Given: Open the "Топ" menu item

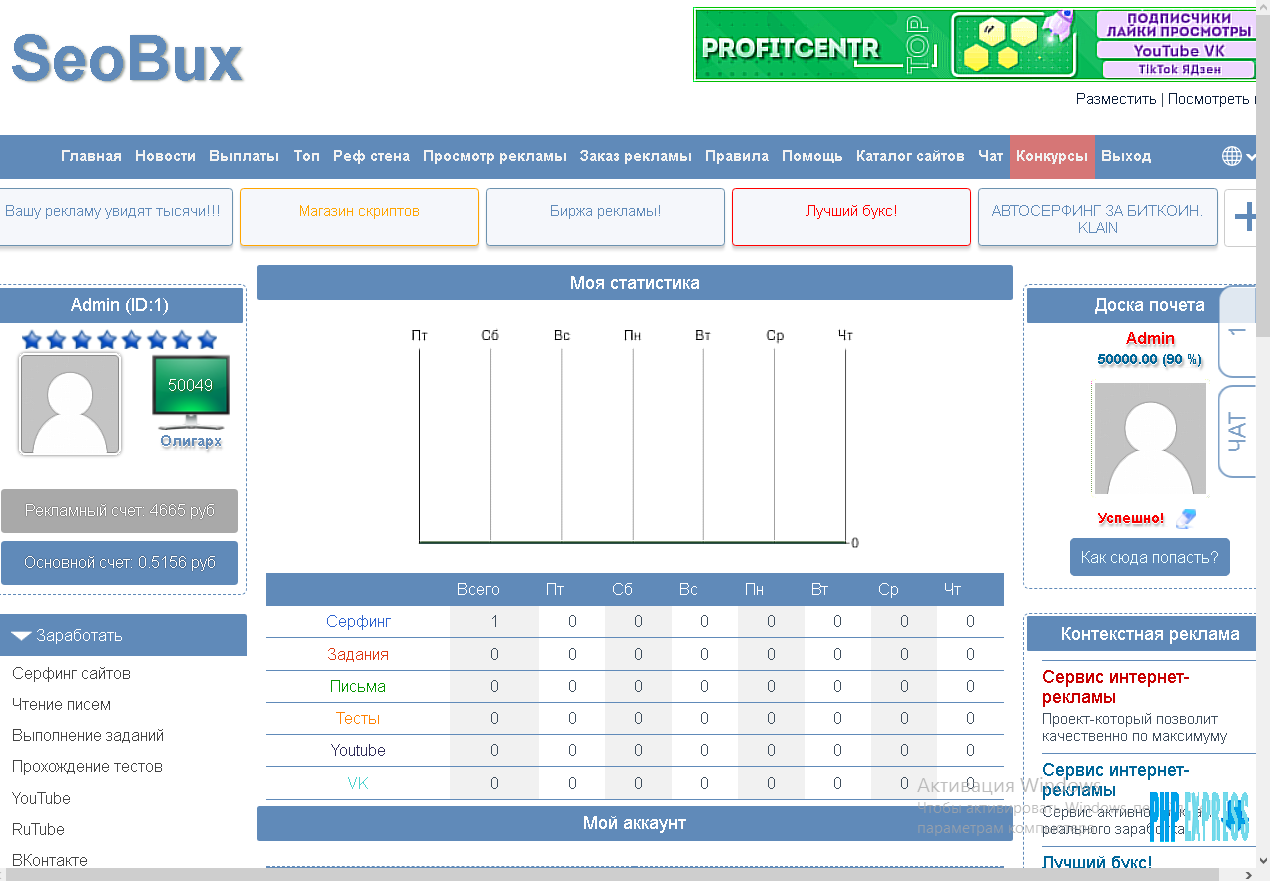Looking at the screenshot, I should (306, 156).
